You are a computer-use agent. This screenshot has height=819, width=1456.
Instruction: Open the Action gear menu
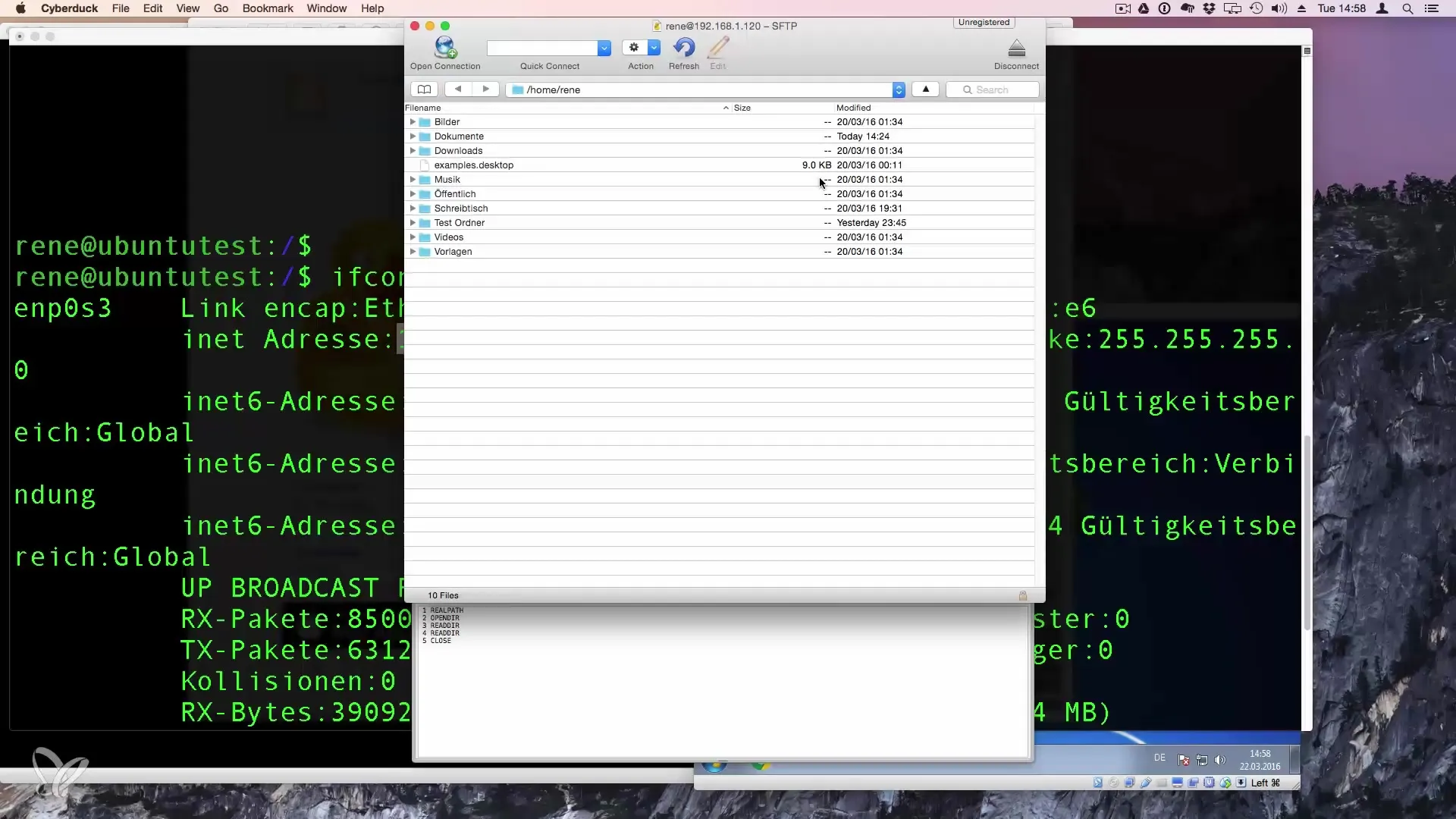pos(642,48)
